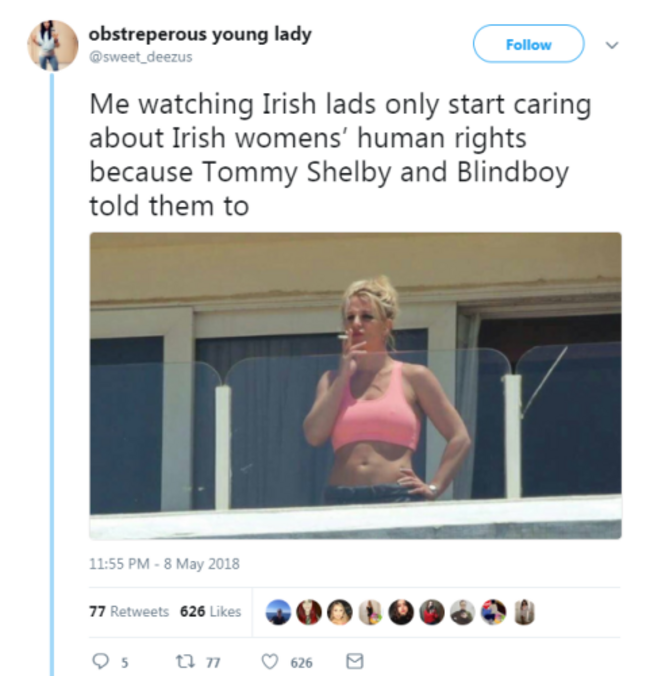This screenshot has width=650, height=676.
Task: Click the tweet text about Irish lads
Action: click(341, 155)
